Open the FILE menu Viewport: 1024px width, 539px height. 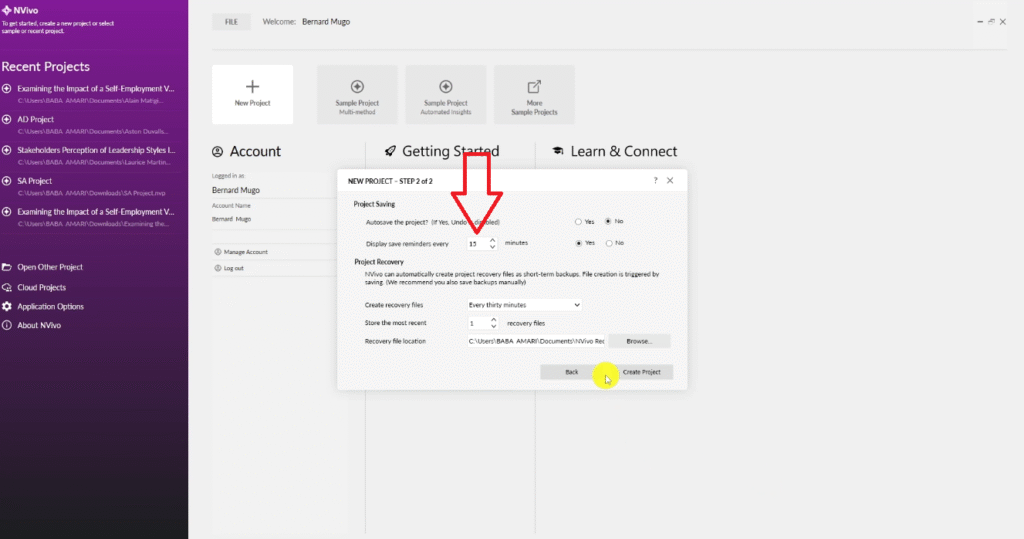coord(231,21)
